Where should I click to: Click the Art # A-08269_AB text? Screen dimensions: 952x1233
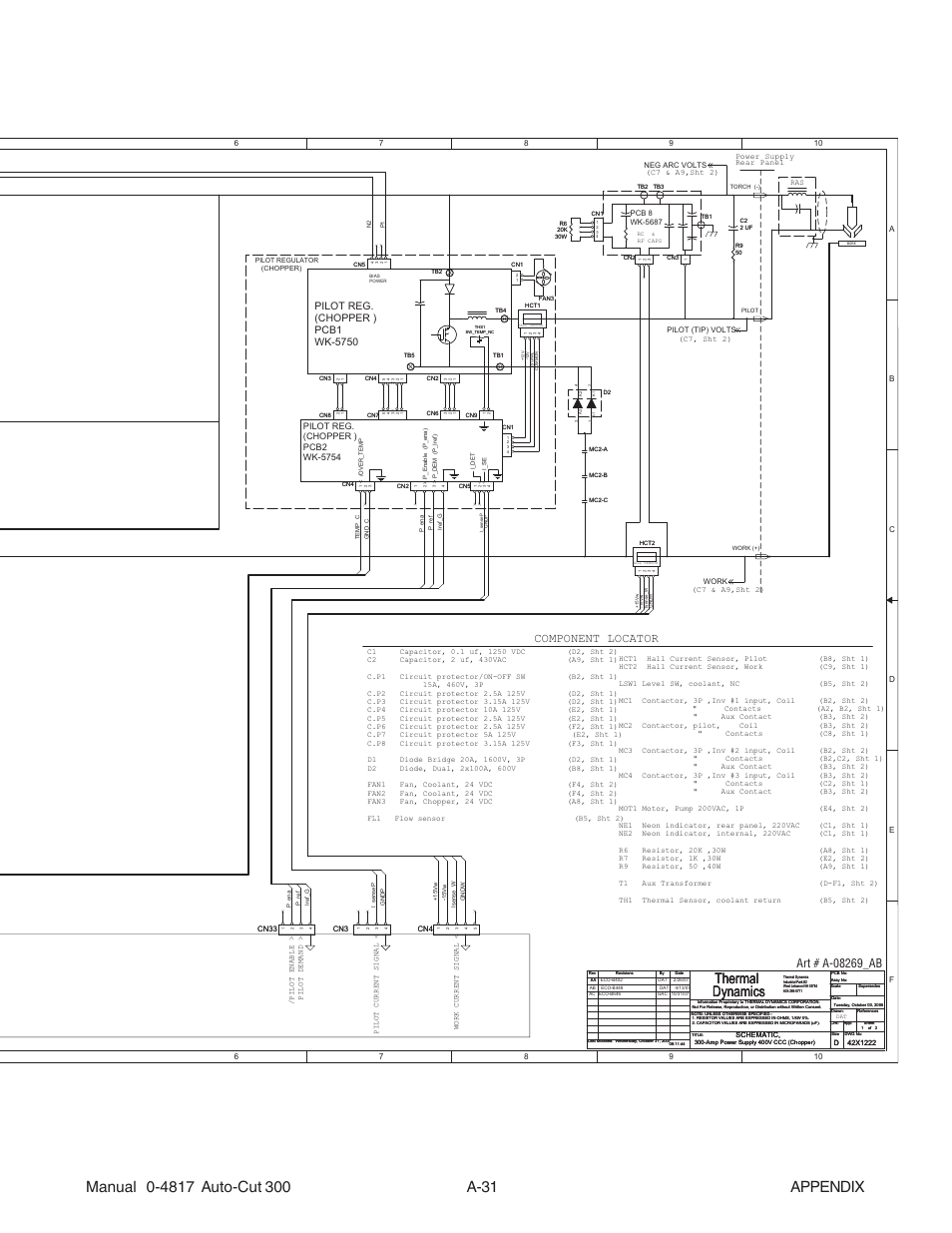[838, 961]
